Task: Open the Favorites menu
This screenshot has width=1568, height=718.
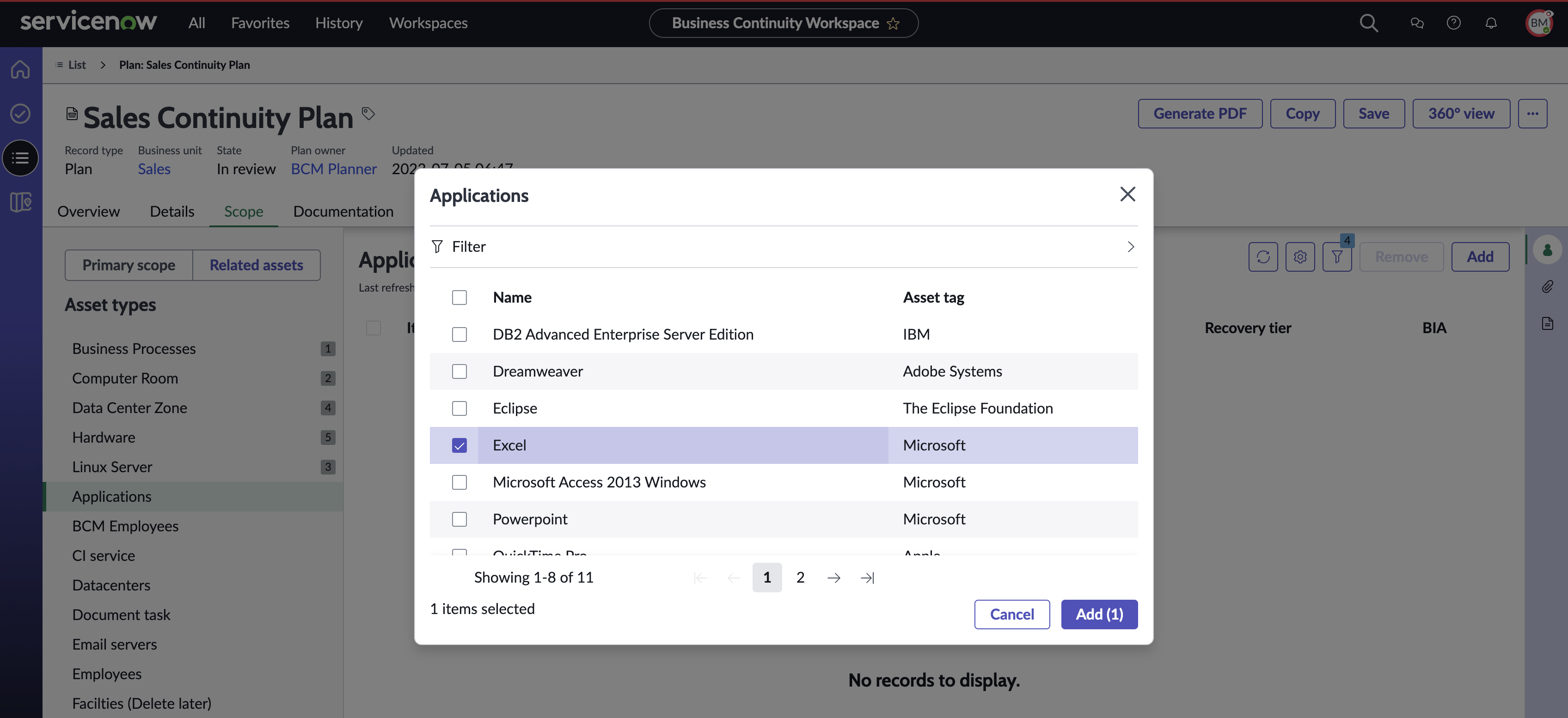Action: coord(261,23)
